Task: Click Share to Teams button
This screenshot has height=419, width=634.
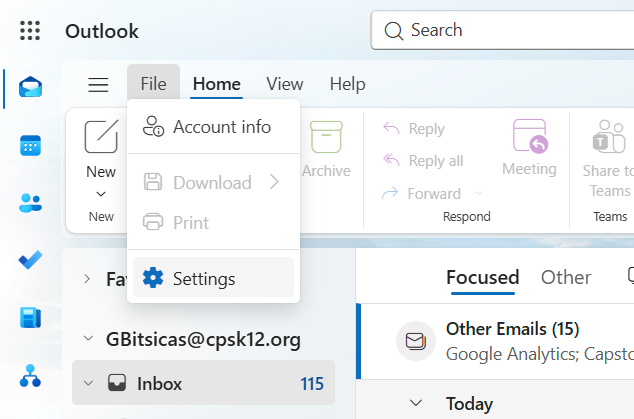Action: pyautogui.click(x=608, y=159)
